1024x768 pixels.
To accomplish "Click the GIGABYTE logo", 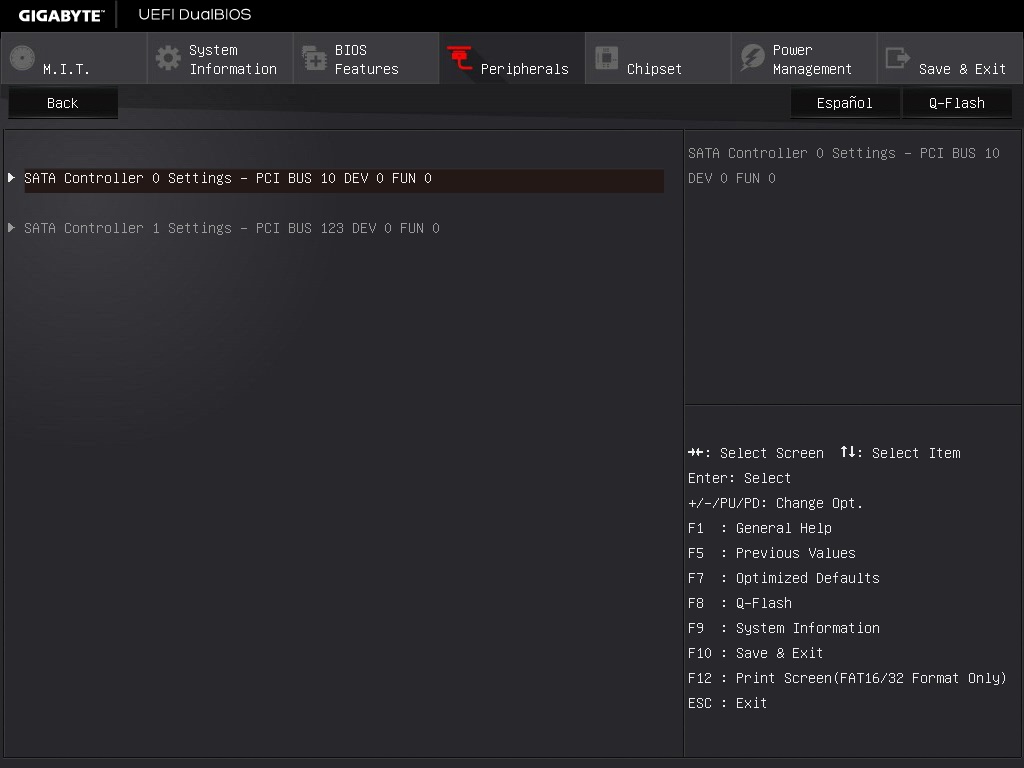I will [x=60, y=15].
